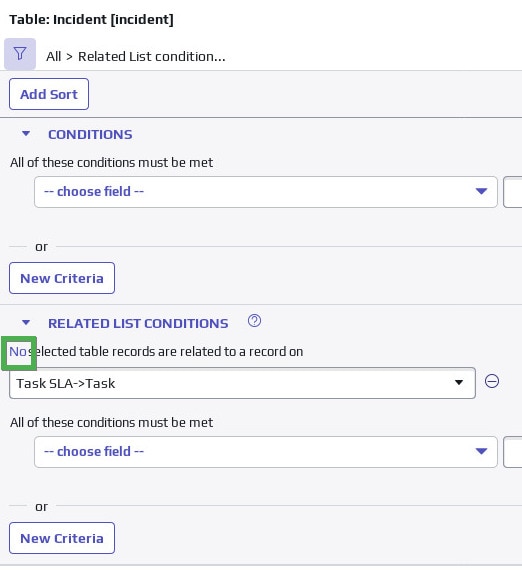Click the RELATED LIST CONDITIONS heading
This screenshot has width=522, height=575.
click(138, 323)
